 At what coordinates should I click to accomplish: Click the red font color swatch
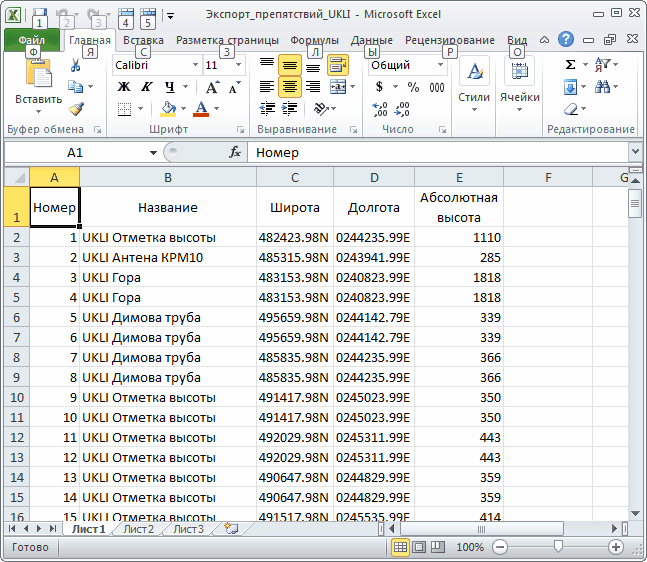tap(202, 109)
